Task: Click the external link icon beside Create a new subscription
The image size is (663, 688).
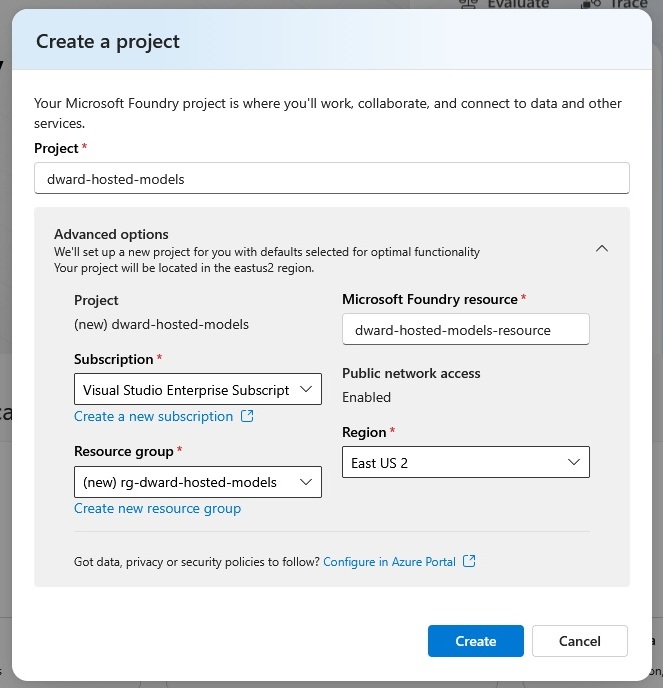Action: [247, 416]
